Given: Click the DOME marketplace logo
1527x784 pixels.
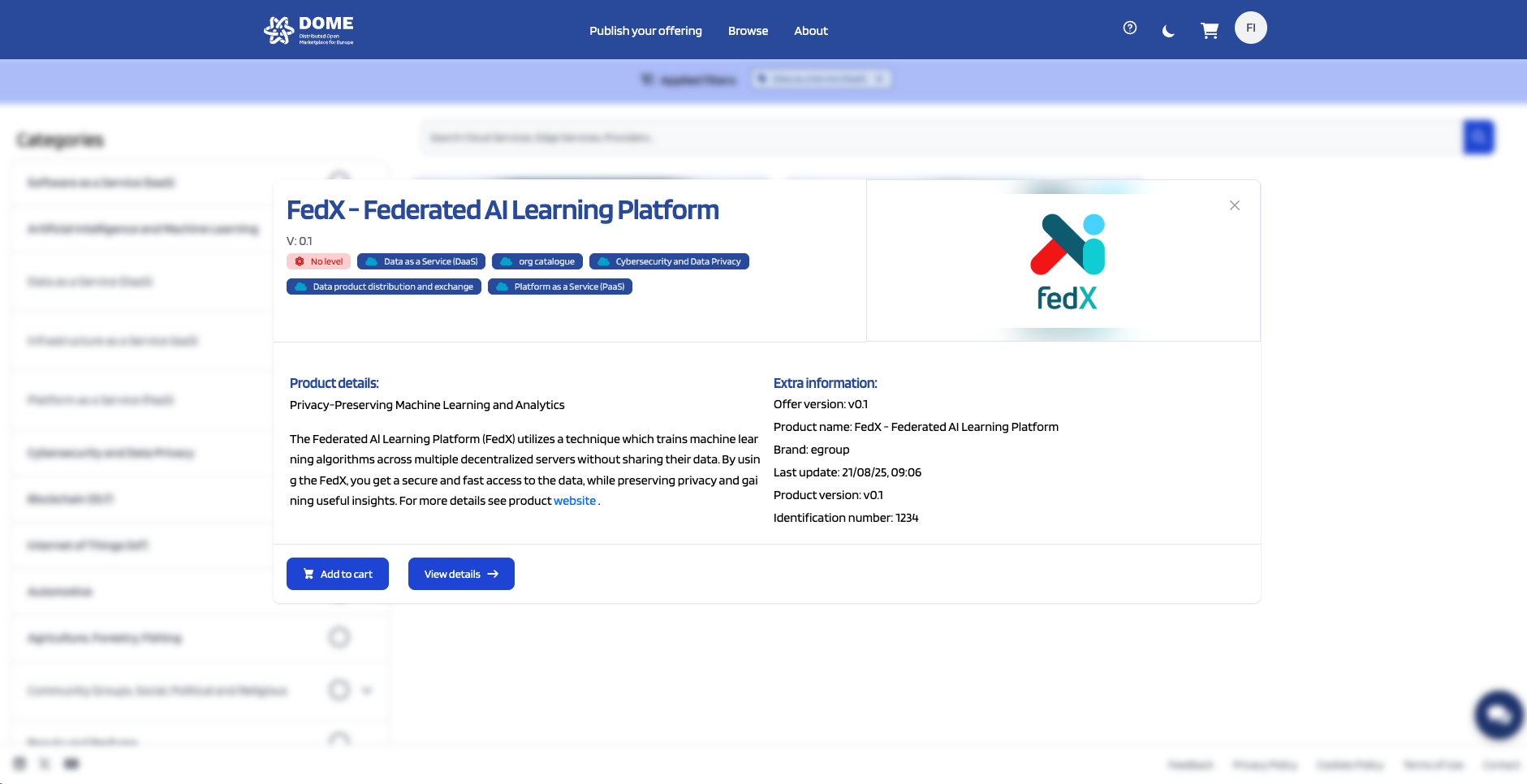Looking at the screenshot, I should [x=308, y=30].
